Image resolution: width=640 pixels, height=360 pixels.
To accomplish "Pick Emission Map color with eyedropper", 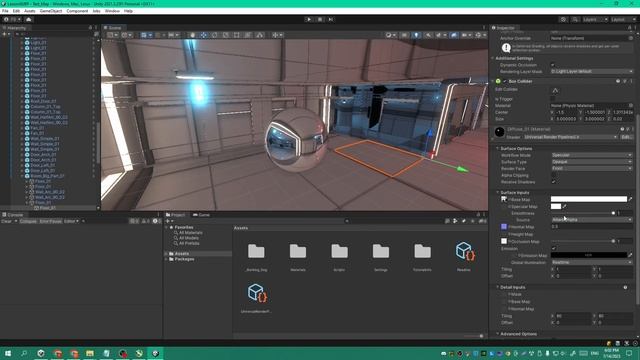I will 631,255.
